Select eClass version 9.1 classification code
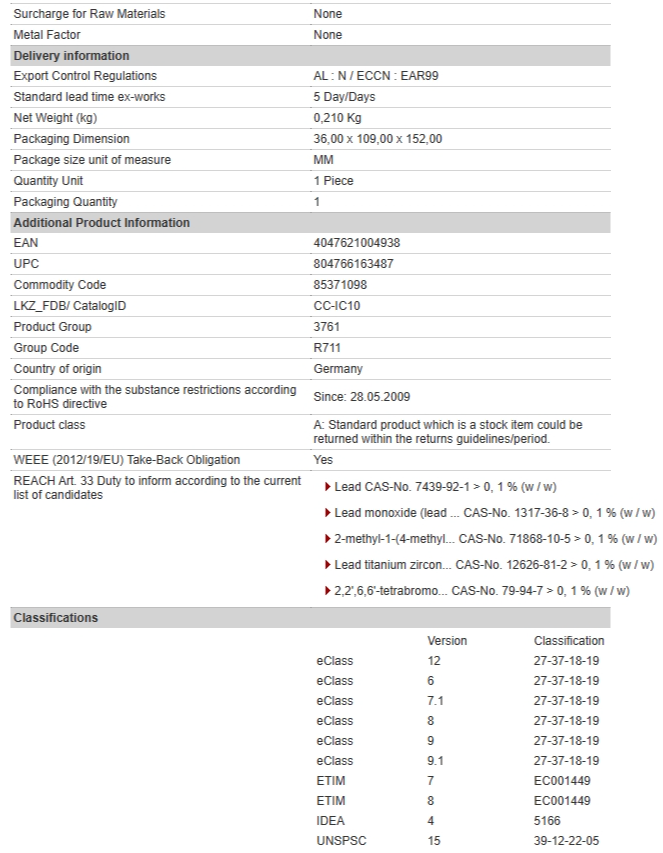The width and height of the screenshot is (663, 853). 566,761
